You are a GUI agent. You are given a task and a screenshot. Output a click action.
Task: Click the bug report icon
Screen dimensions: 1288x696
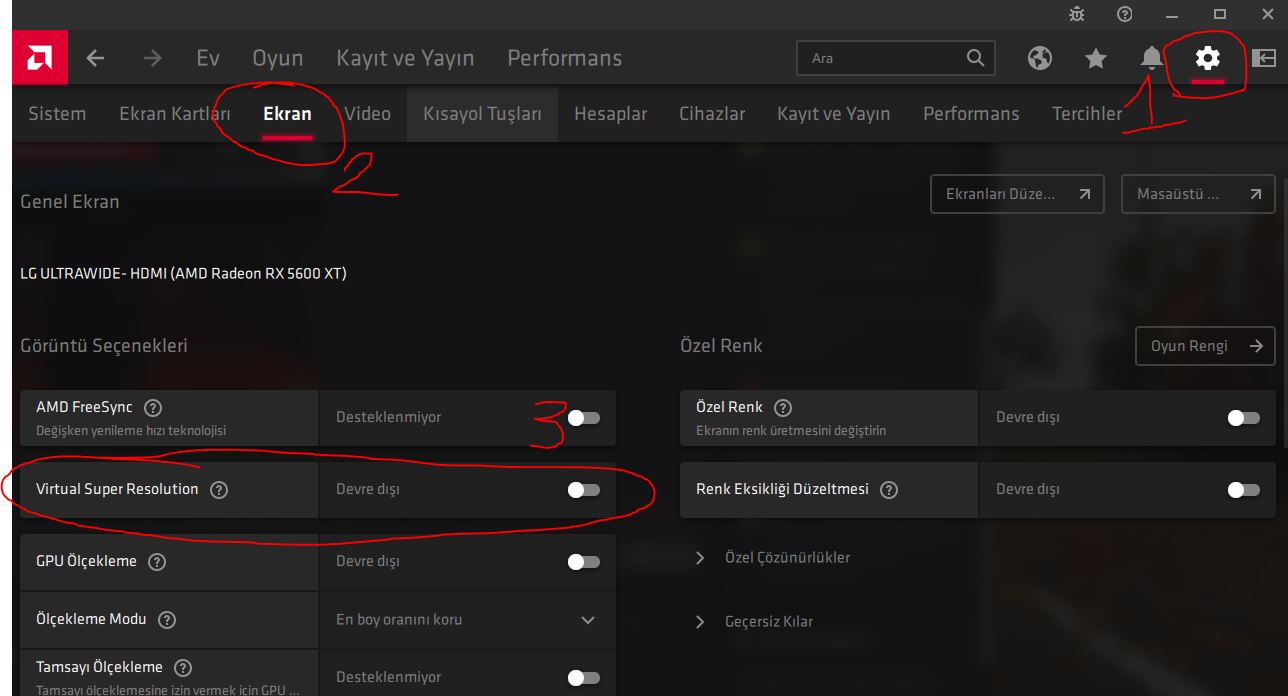(1076, 14)
